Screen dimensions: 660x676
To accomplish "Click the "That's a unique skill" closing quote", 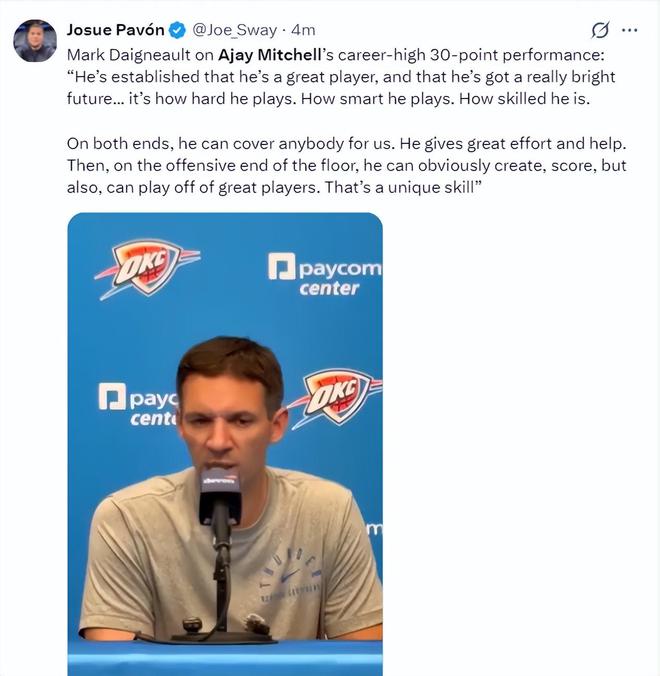I will coord(403,188).
